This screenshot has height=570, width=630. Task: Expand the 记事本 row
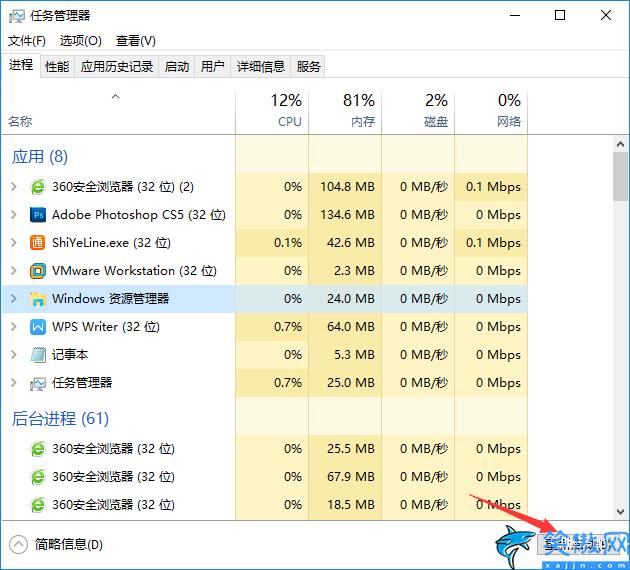(14, 355)
